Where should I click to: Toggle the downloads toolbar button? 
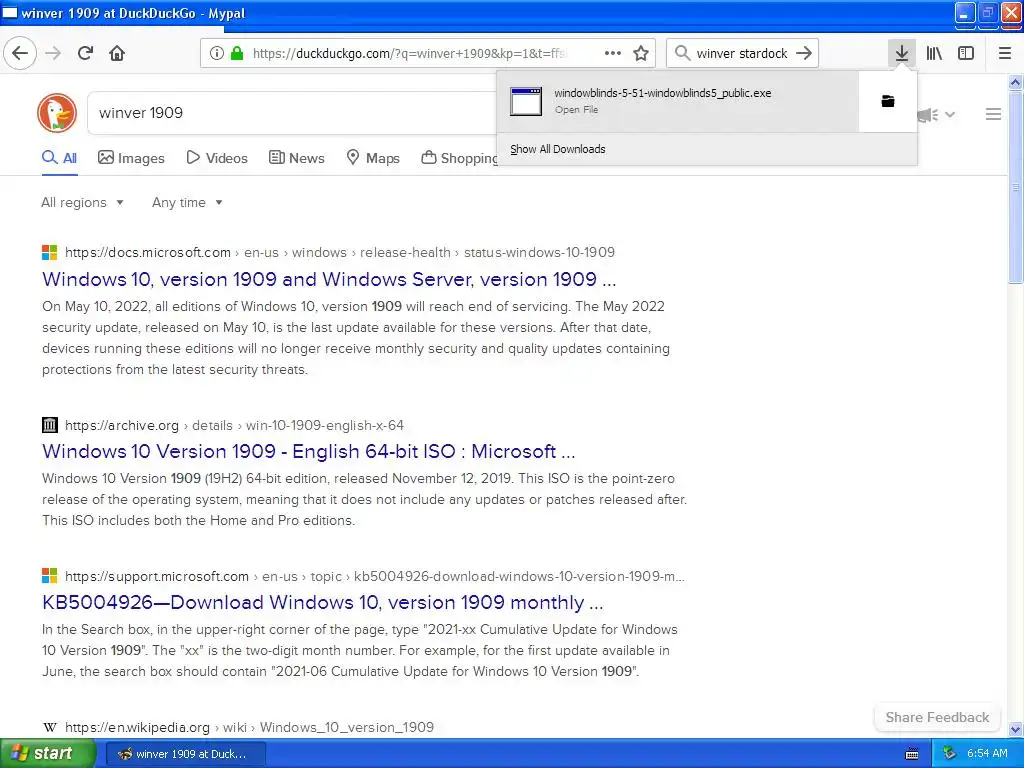click(x=901, y=53)
